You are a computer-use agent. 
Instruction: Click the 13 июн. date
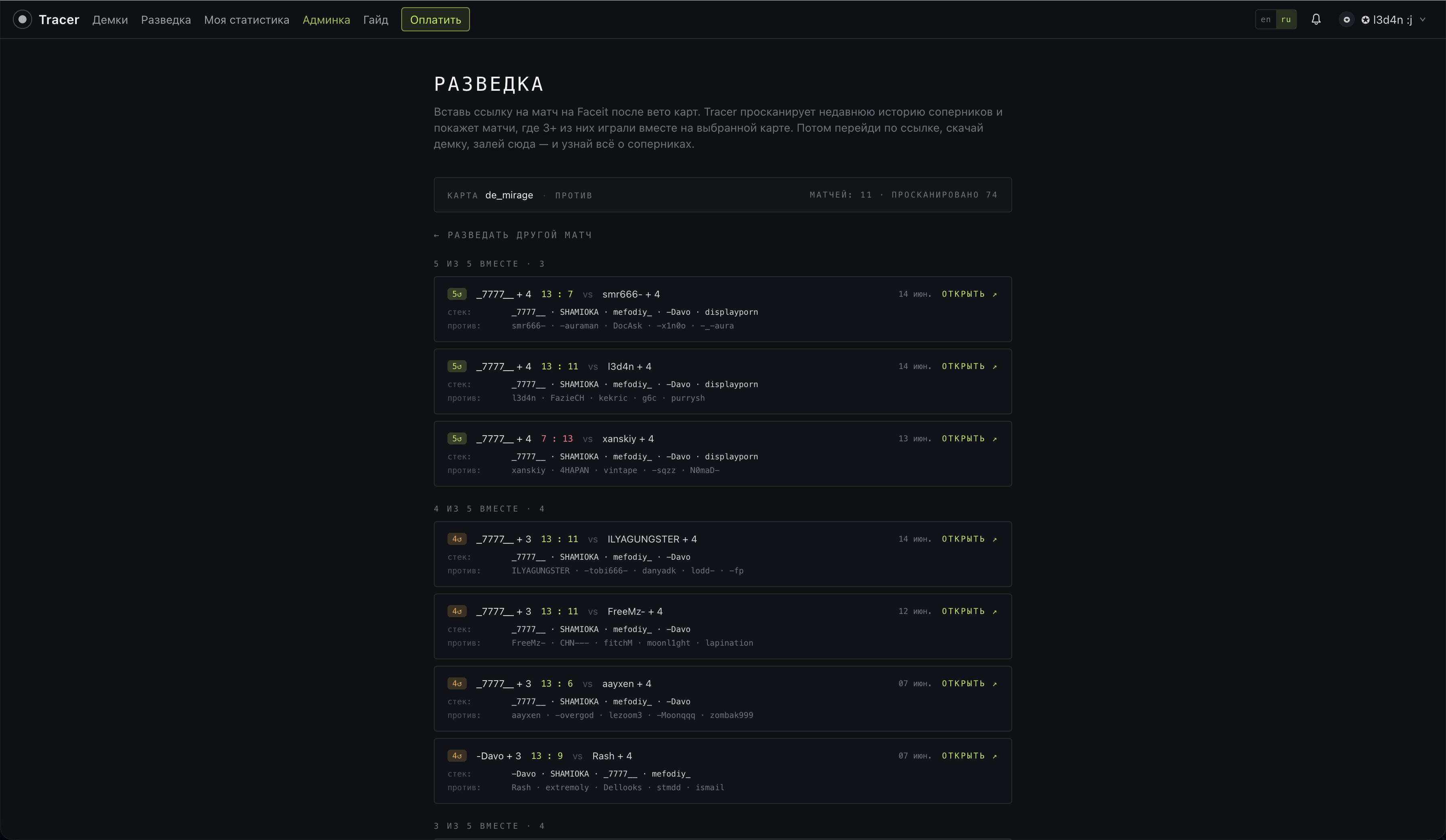(x=915, y=439)
